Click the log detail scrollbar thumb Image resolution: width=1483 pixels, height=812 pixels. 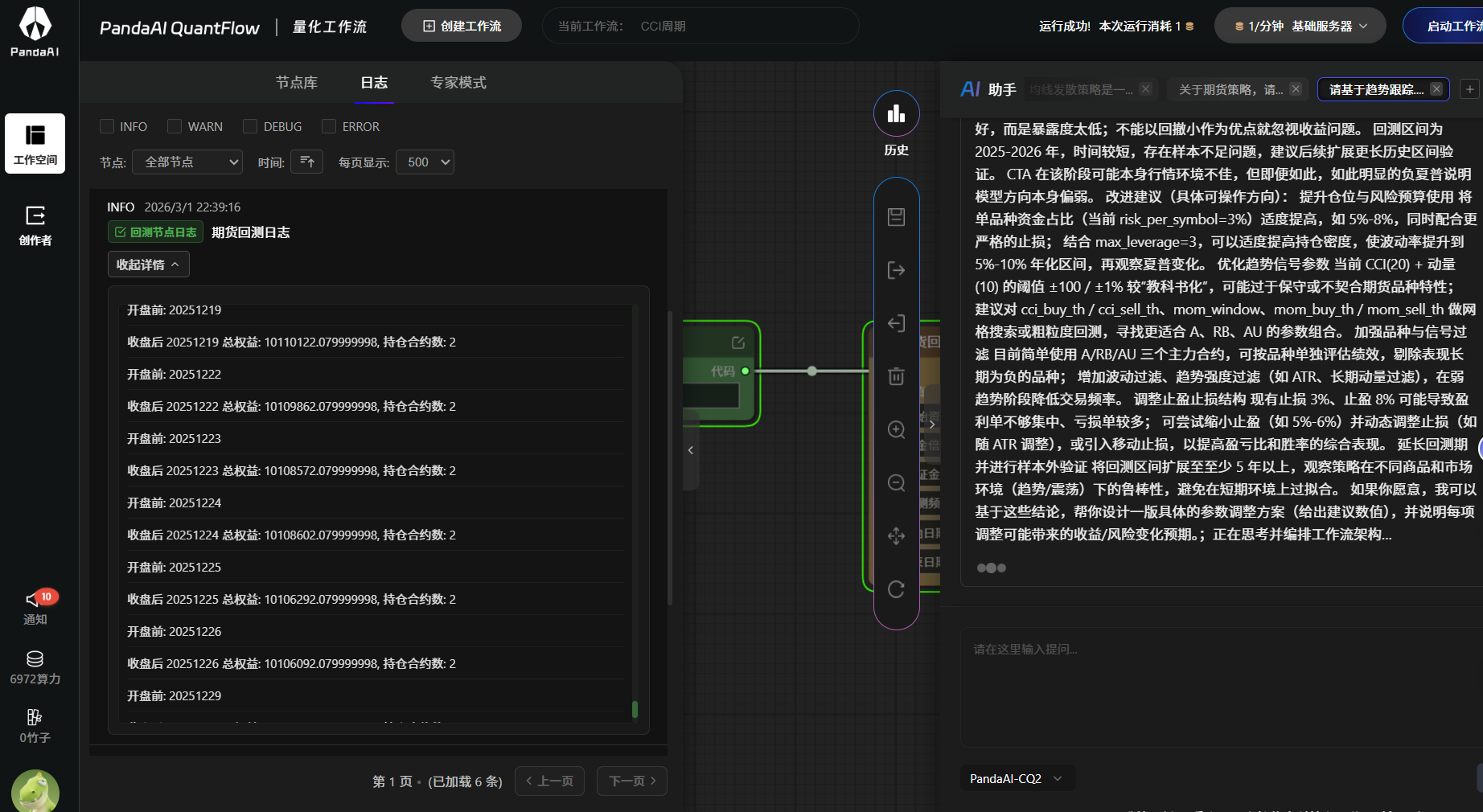pyautogui.click(x=635, y=709)
